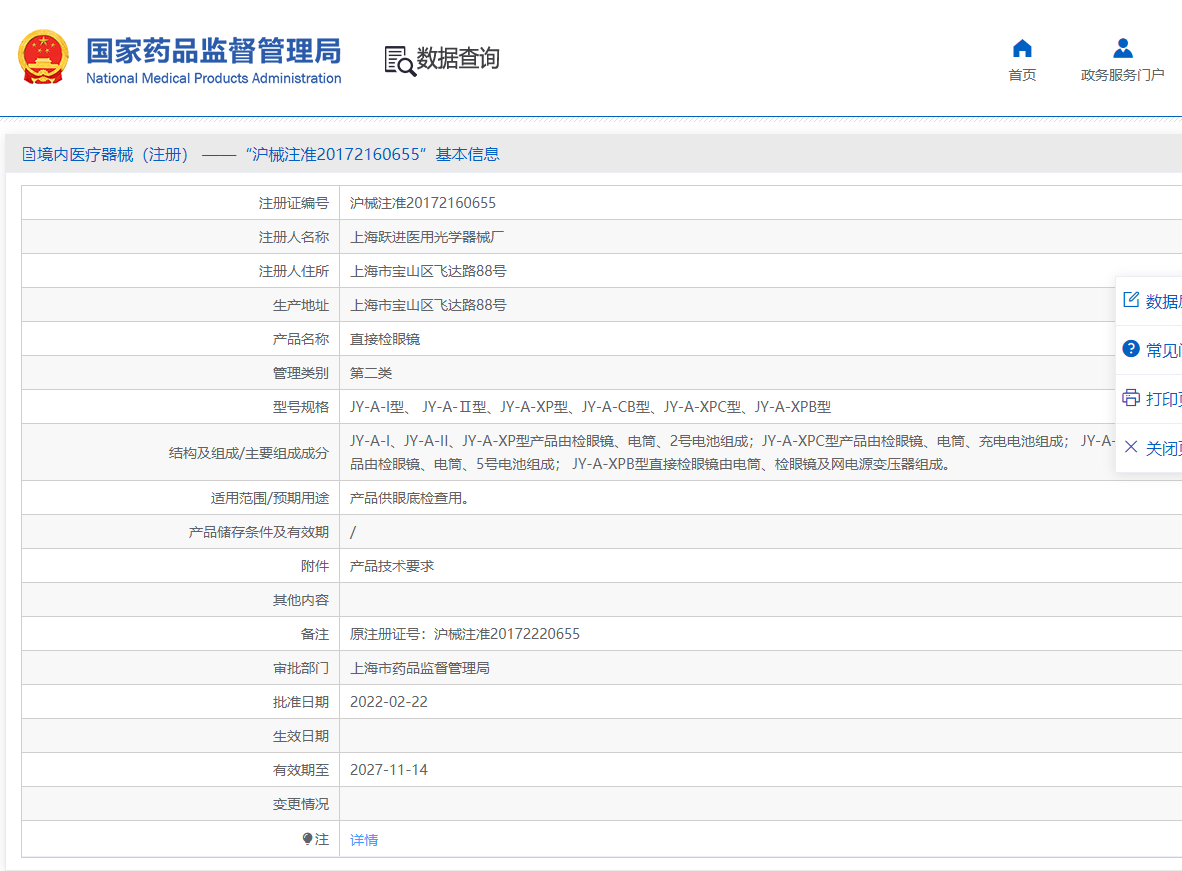Click the structure composition description text

(732, 452)
